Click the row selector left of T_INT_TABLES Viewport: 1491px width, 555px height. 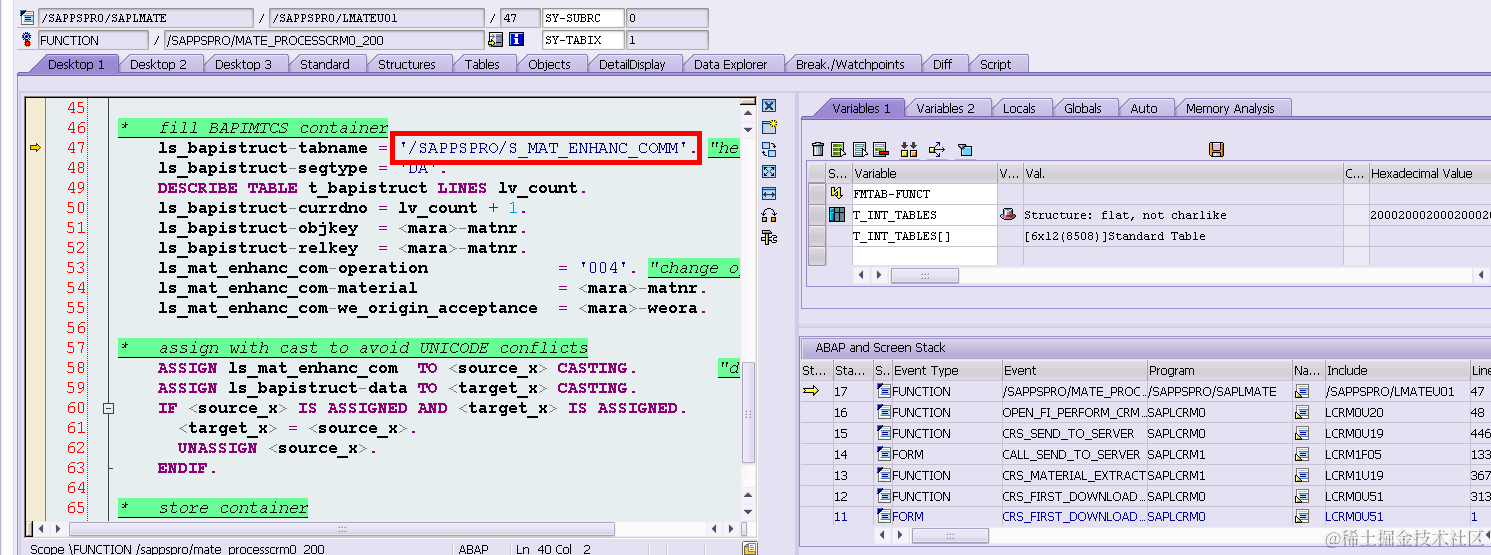(817, 215)
